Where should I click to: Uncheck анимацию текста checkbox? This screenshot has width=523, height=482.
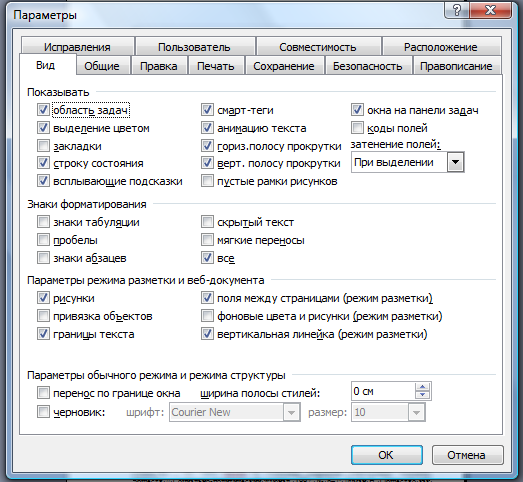tap(207, 128)
